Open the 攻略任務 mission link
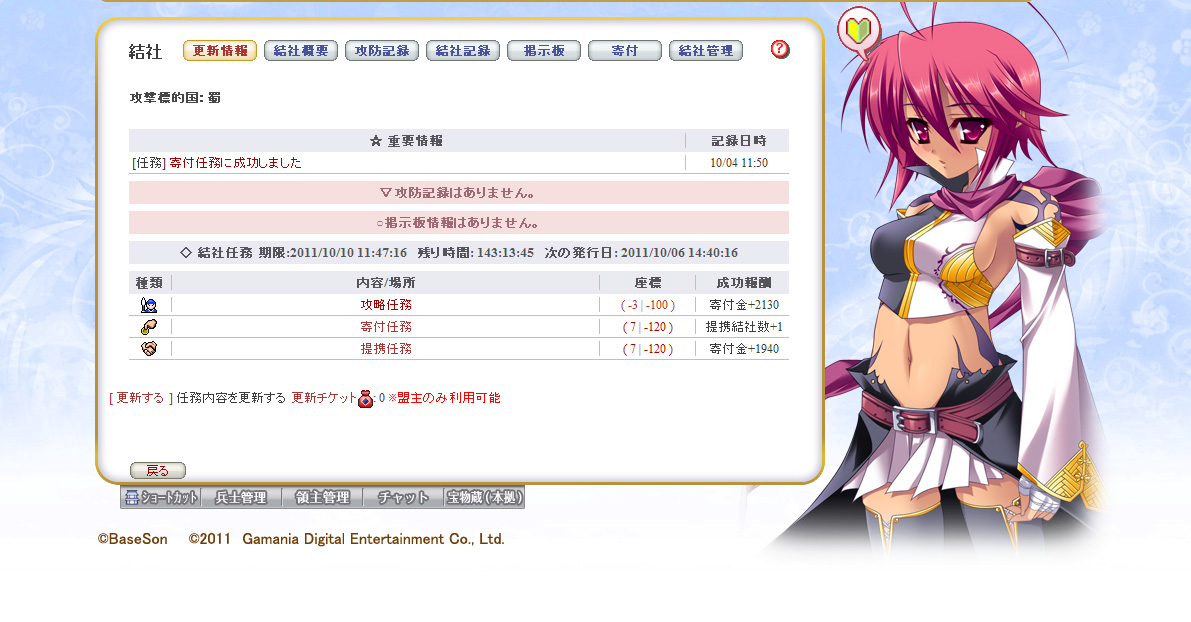This screenshot has height=622, width=1191. pos(386,305)
